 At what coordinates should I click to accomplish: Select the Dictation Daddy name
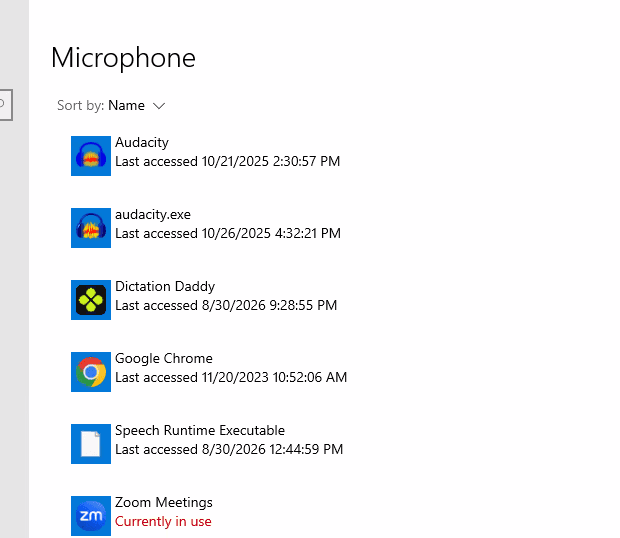tap(165, 286)
